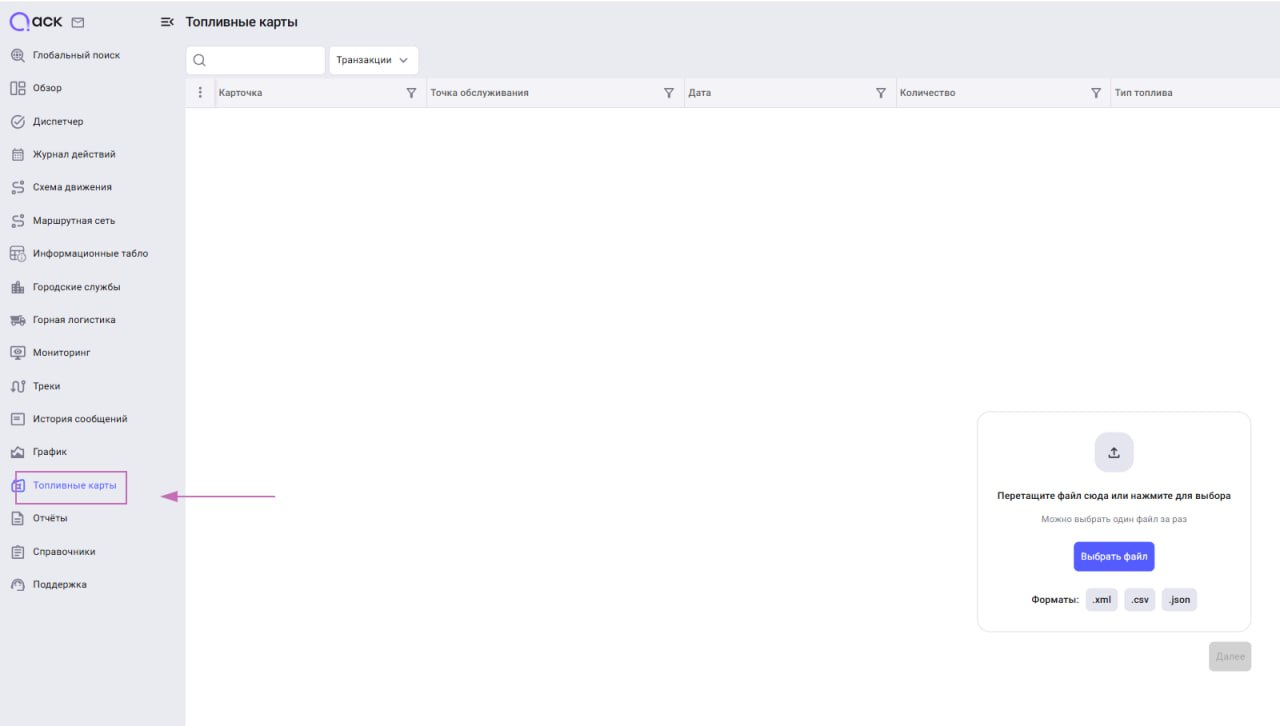Open the Транзакции dropdown
The image size is (1280, 726).
[373, 60]
